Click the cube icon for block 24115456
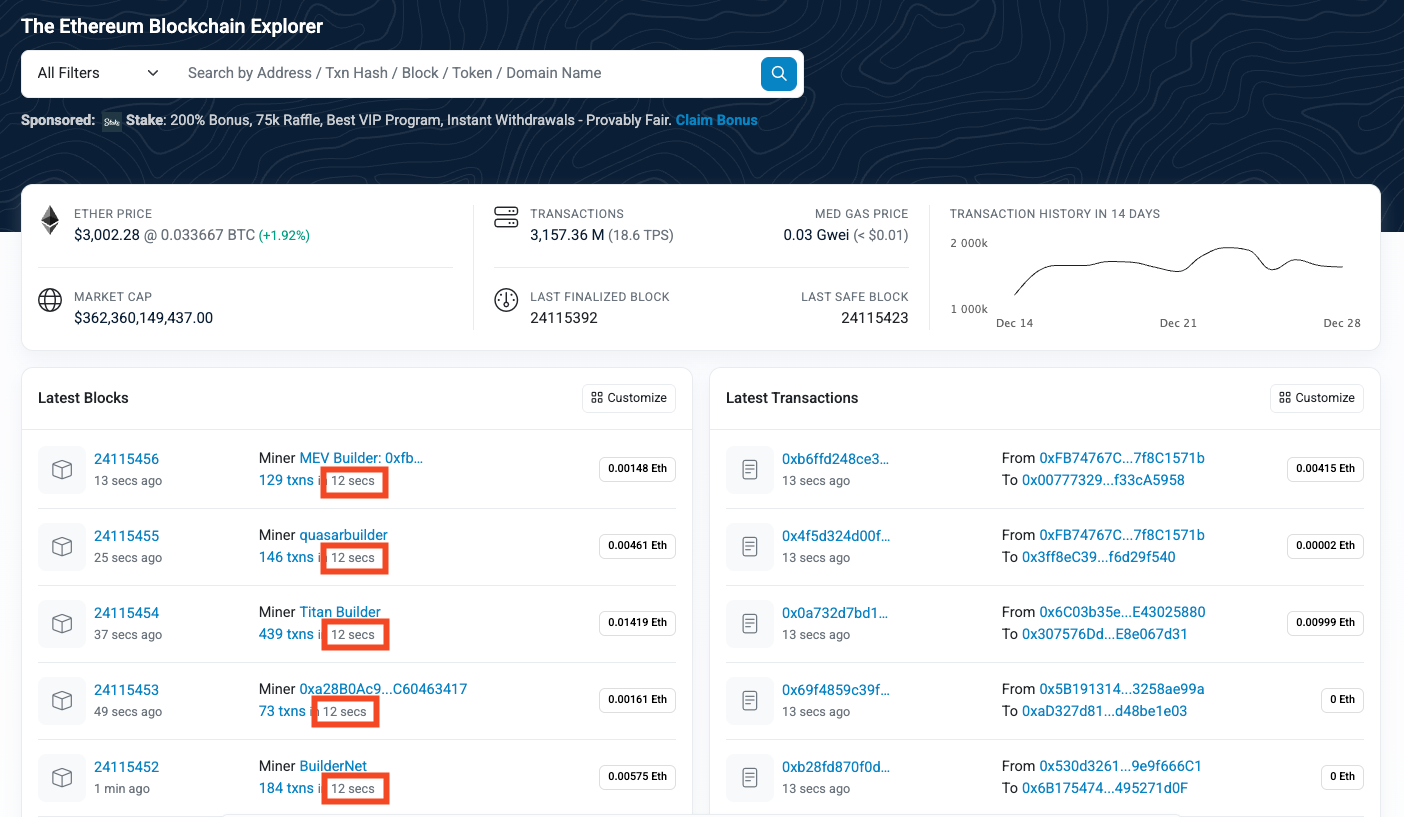 [x=61, y=470]
